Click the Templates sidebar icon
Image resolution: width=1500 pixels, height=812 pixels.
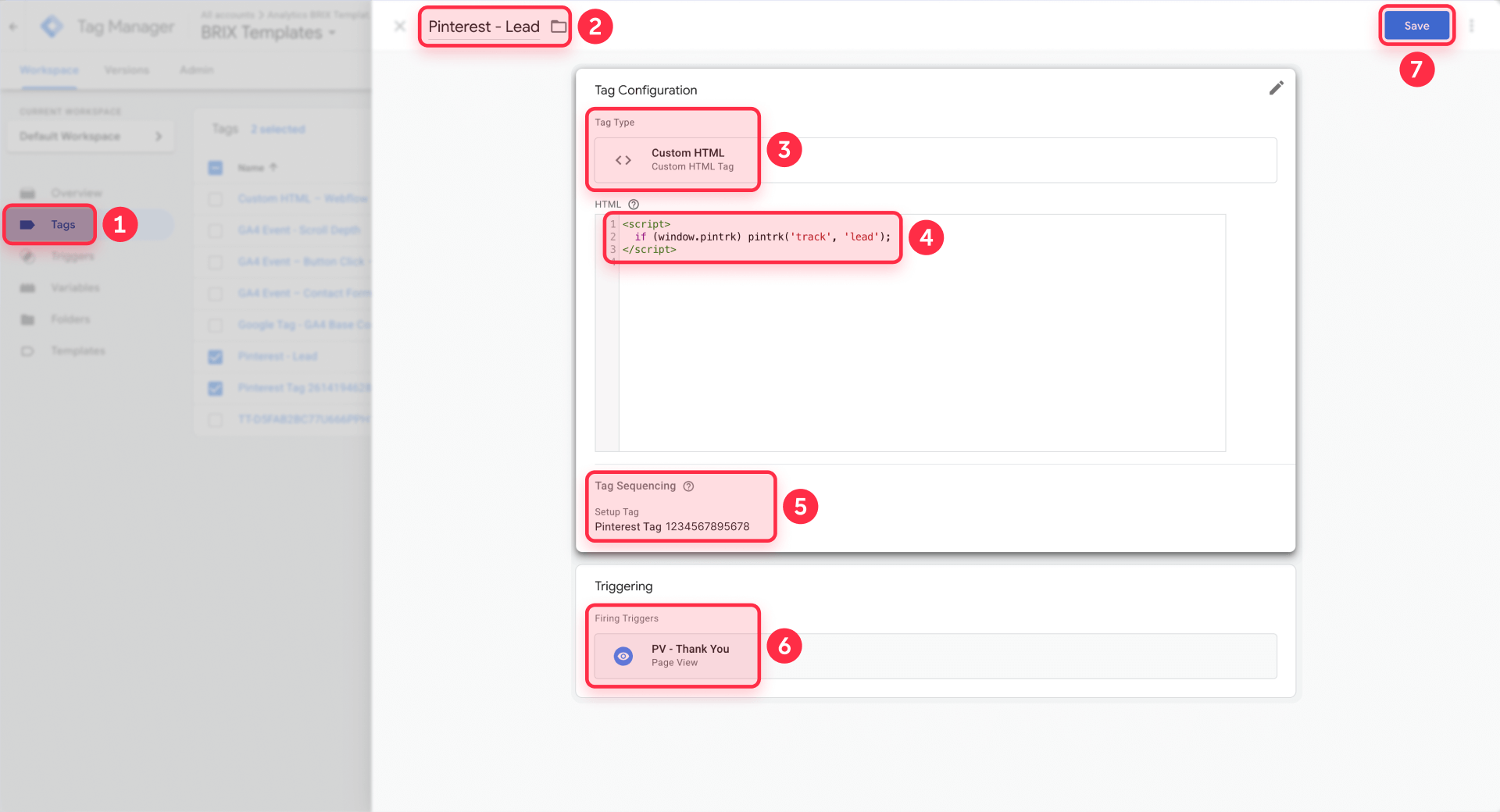point(27,351)
